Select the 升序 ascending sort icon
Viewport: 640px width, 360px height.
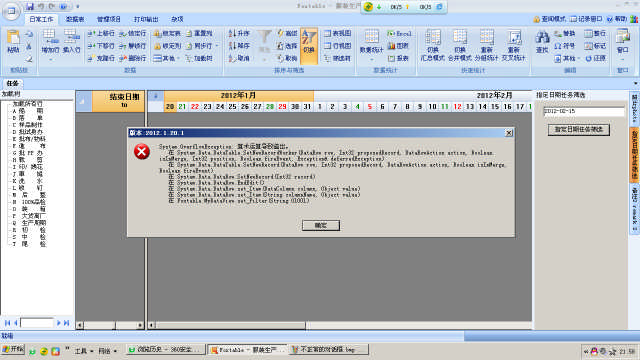coord(239,33)
